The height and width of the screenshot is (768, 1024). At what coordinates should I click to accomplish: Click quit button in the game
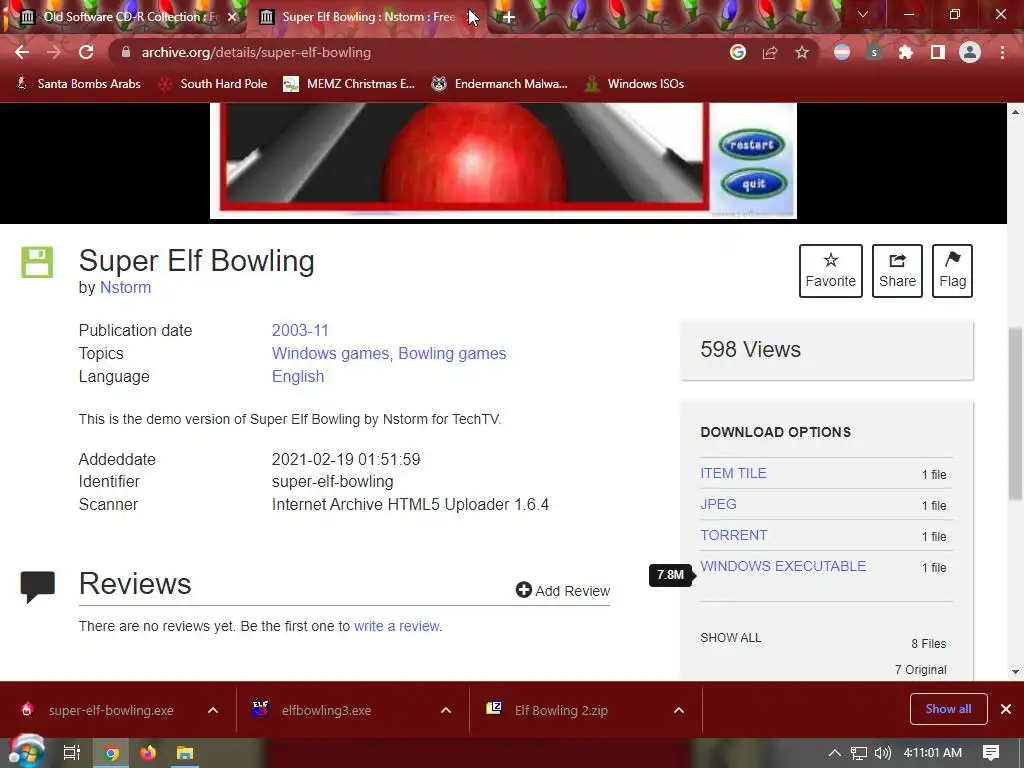pyautogui.click(x=754, y=184)
